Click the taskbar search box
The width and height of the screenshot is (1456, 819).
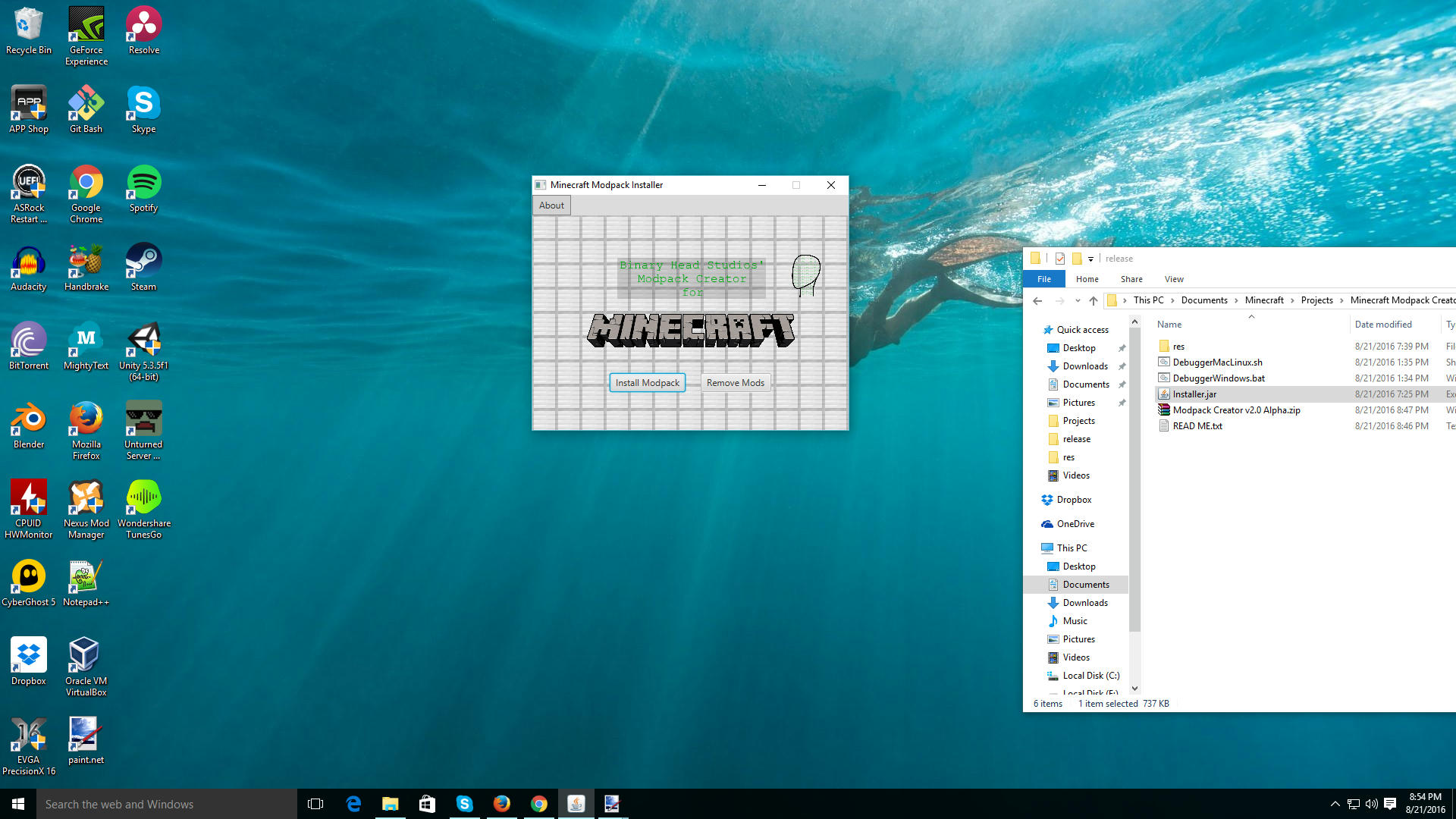point(167,804)
